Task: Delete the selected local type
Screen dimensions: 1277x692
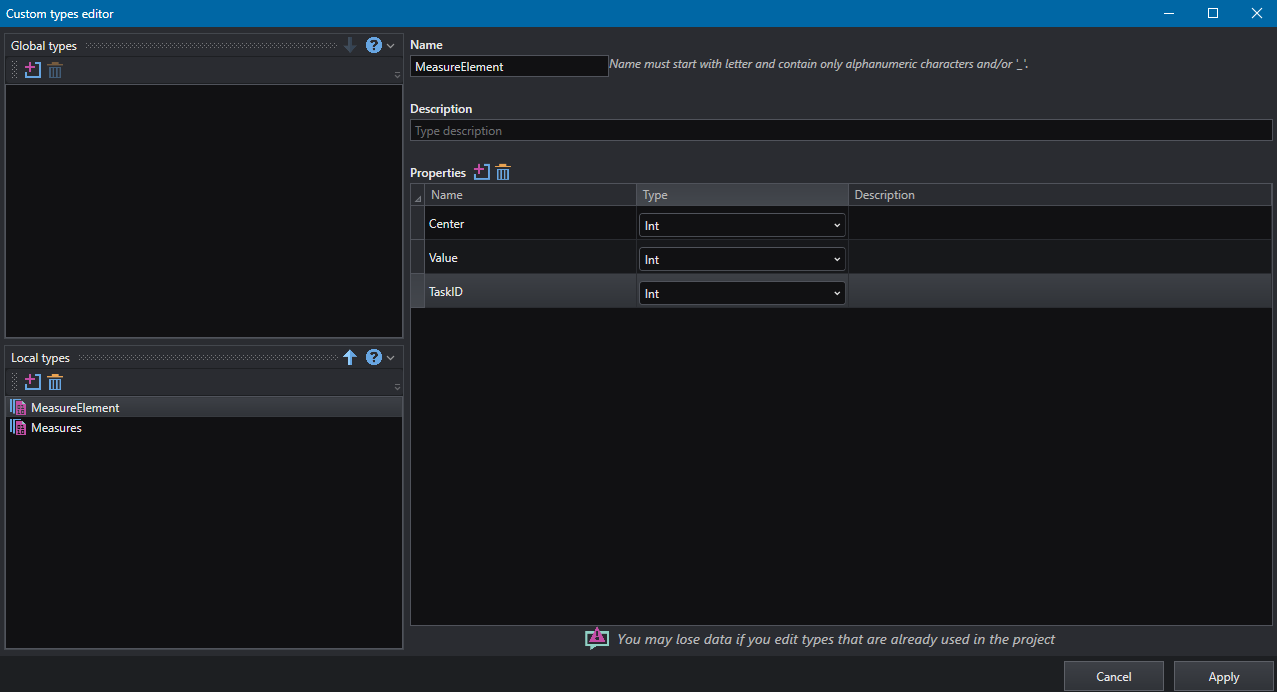Action: pos(55,382)
